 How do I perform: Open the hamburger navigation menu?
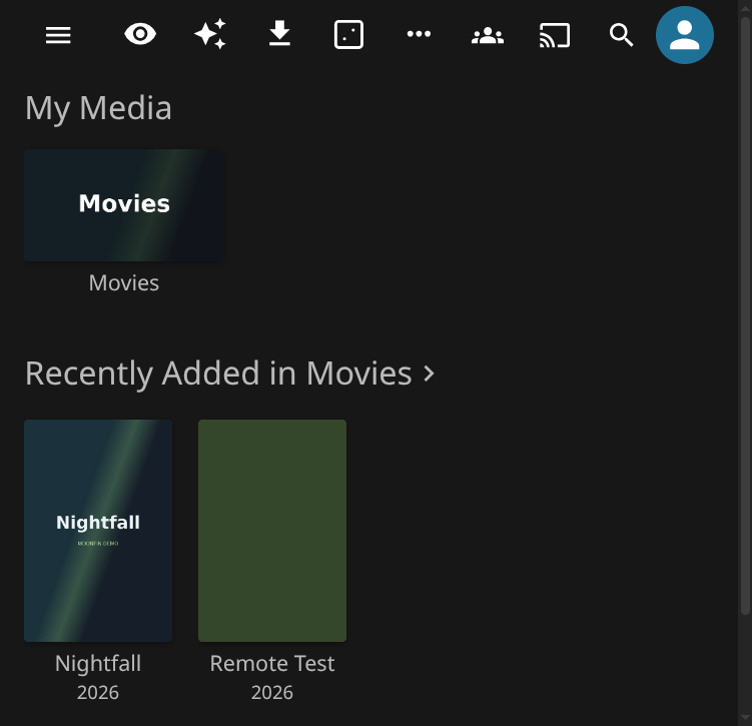58,35
